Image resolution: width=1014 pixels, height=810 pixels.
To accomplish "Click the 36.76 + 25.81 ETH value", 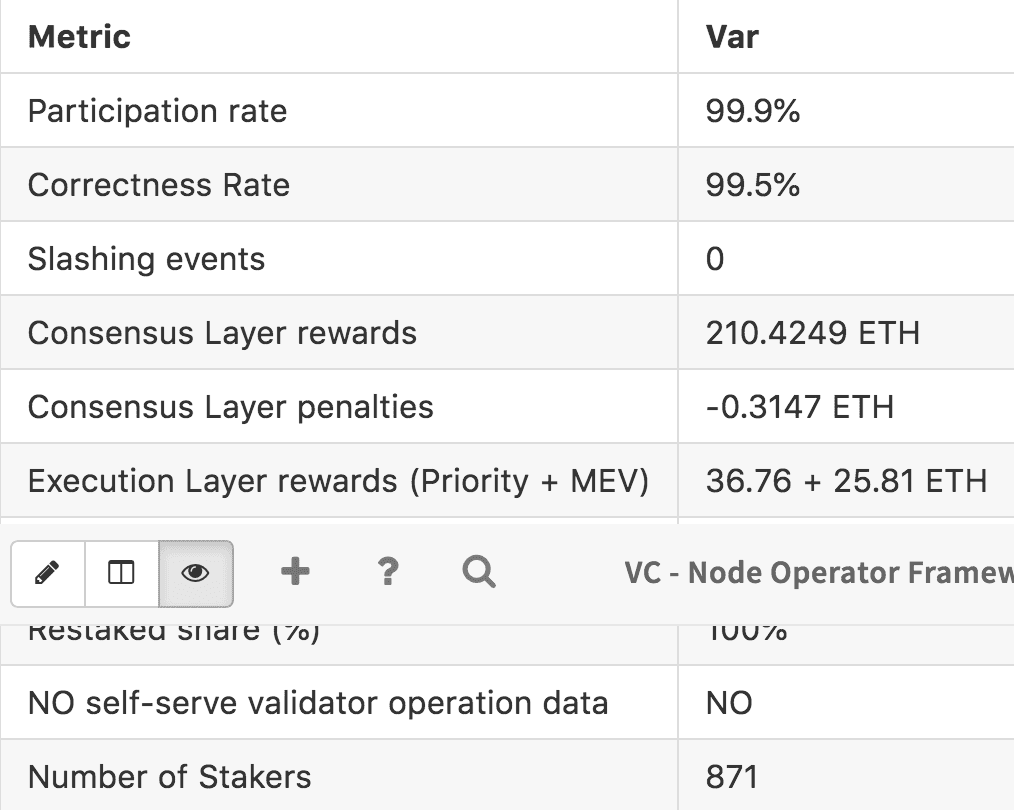I will [x=846, y=481].
